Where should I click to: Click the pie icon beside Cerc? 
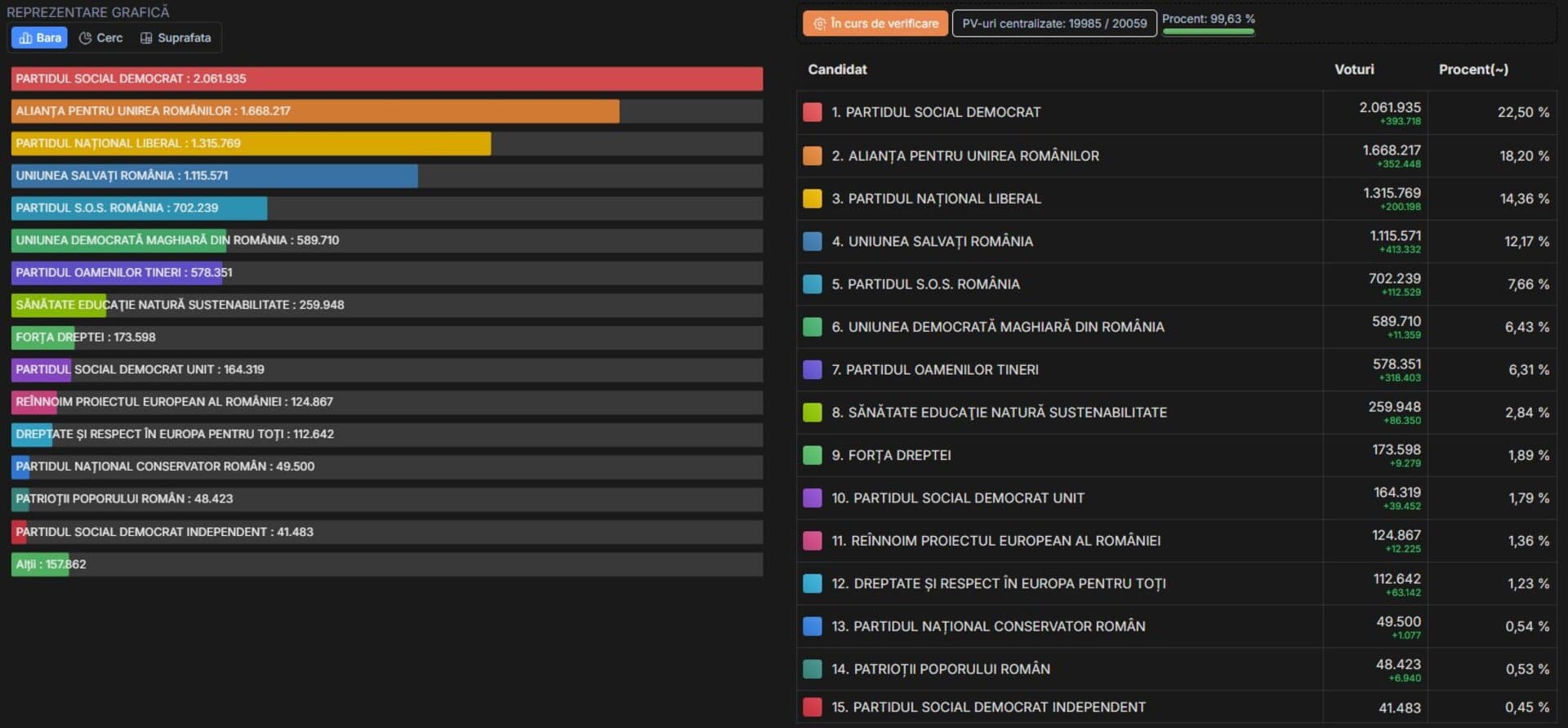(85, 38)
